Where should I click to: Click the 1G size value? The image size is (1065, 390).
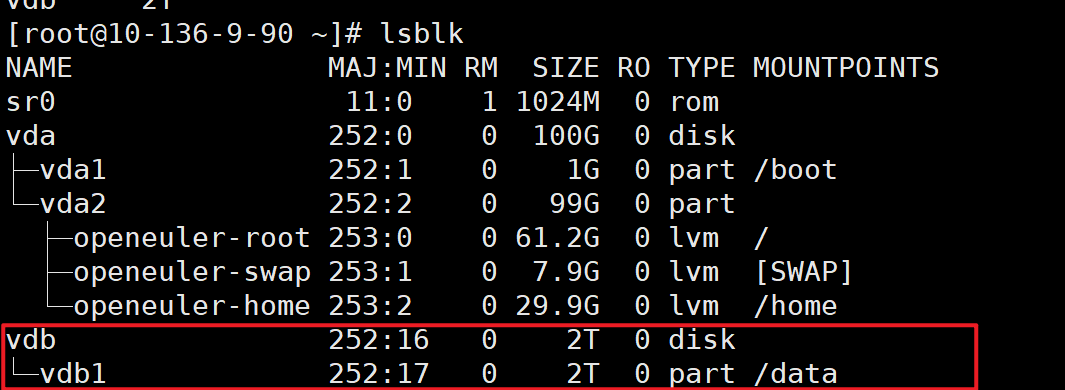point(583,170)
